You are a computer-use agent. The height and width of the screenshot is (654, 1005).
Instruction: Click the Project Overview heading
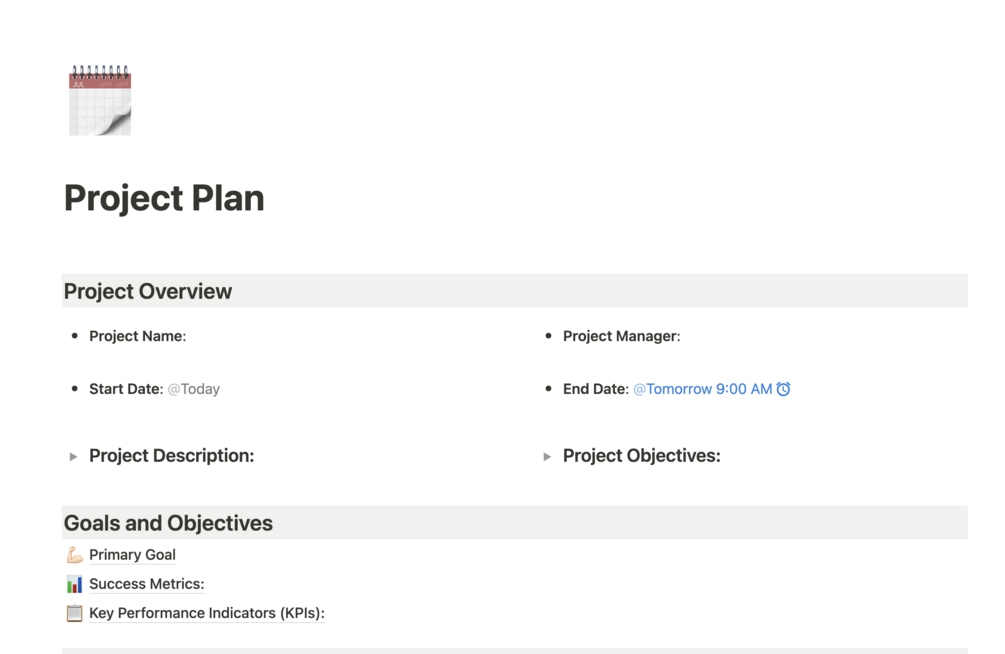pyautogui.click(x=148, y=291)
